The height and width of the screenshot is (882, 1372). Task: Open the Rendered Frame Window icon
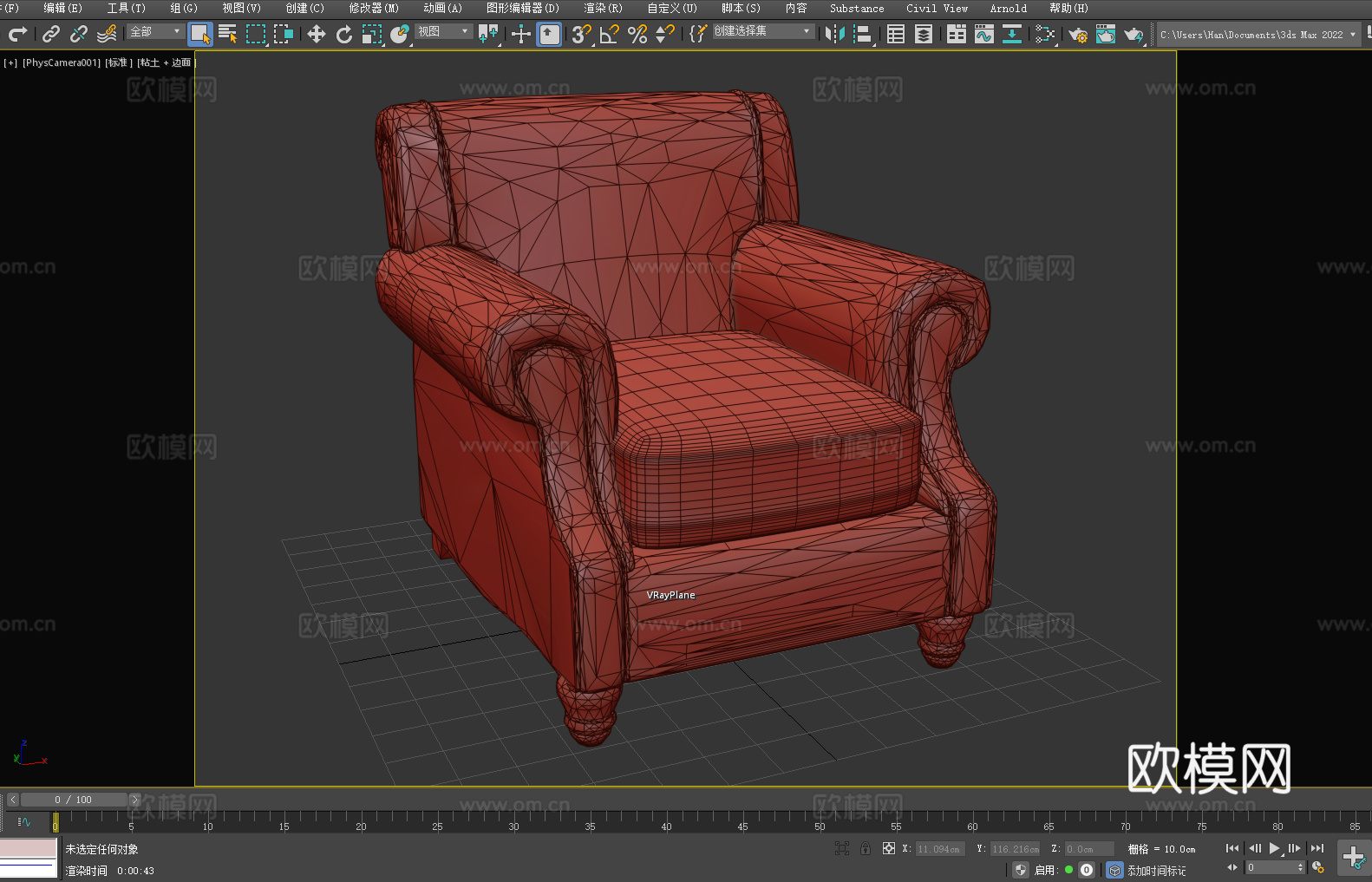1106,34
